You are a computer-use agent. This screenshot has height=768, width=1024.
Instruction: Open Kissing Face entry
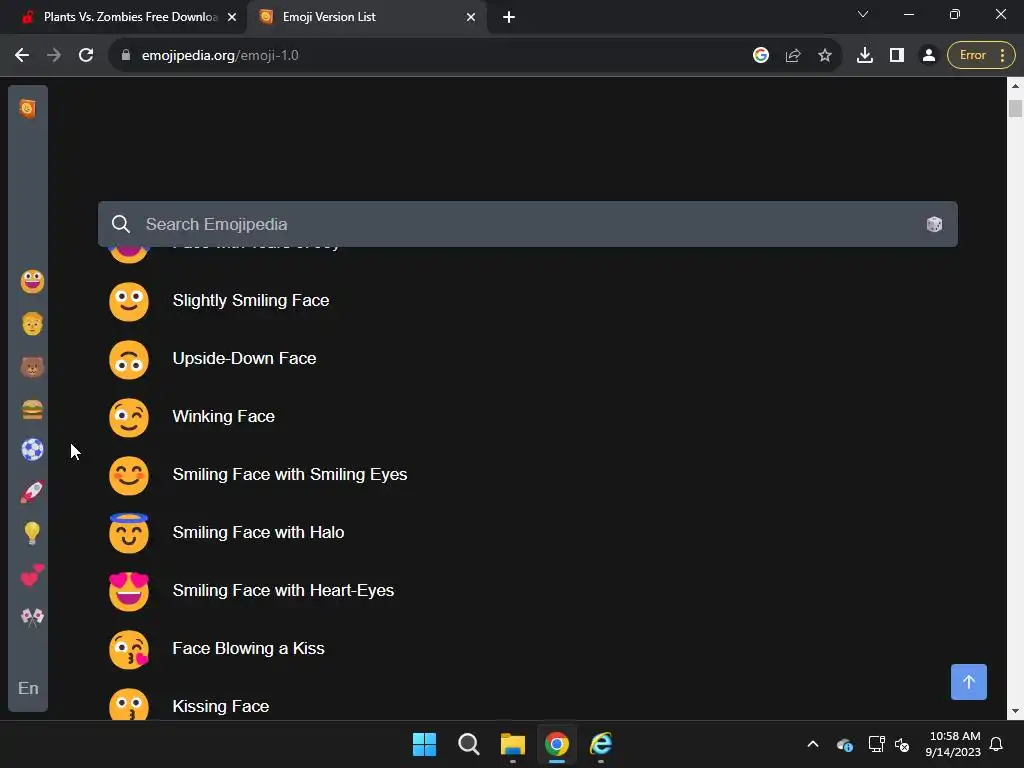221,707
